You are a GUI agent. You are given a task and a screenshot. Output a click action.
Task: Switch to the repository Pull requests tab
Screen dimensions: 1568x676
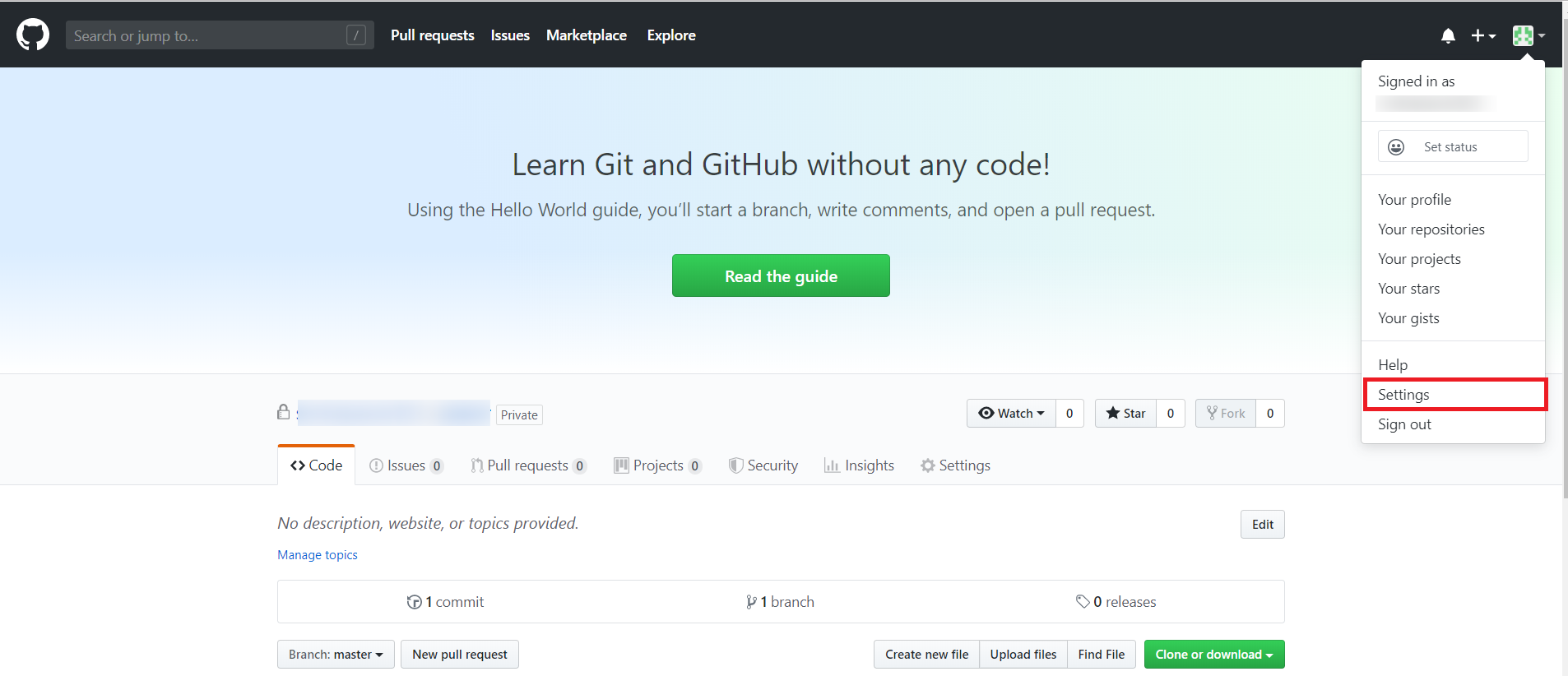pyautogui.click(x=528, y=465)
